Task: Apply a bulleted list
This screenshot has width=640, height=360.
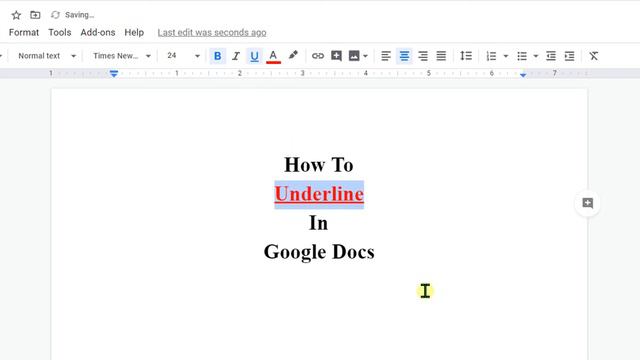Action: (522, 56)
